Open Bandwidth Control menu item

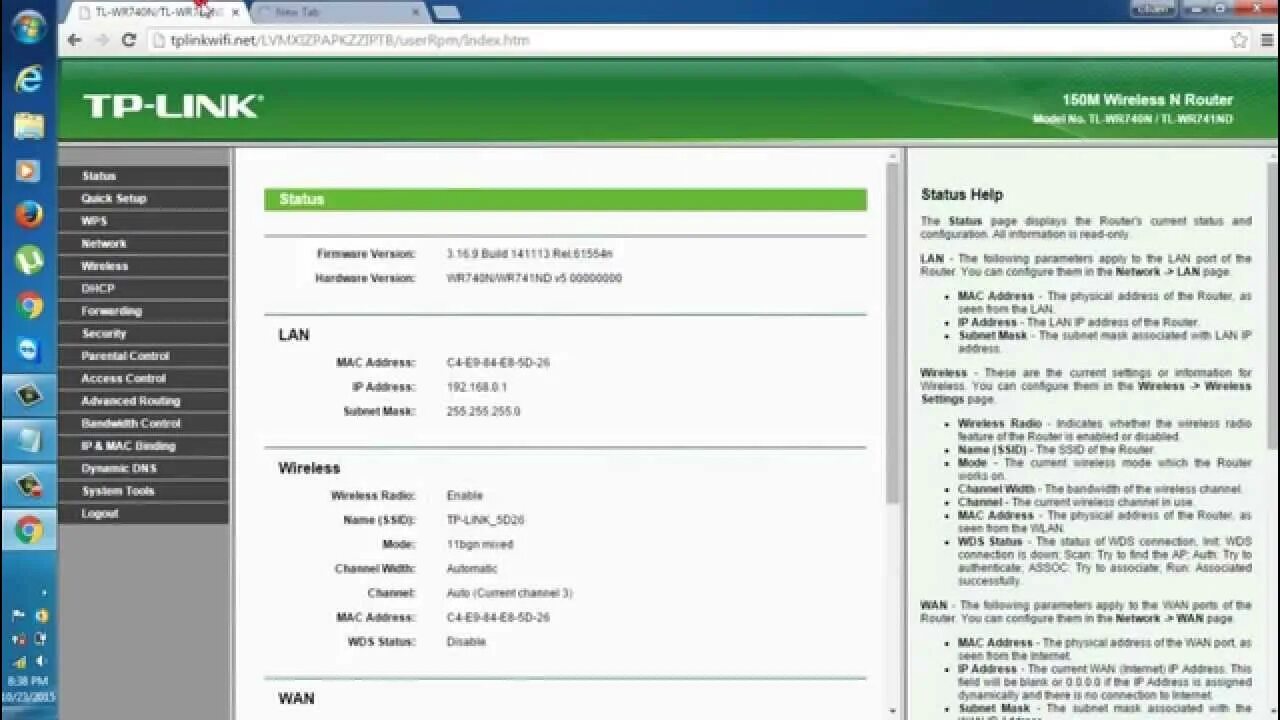click(x=143, y=424)
